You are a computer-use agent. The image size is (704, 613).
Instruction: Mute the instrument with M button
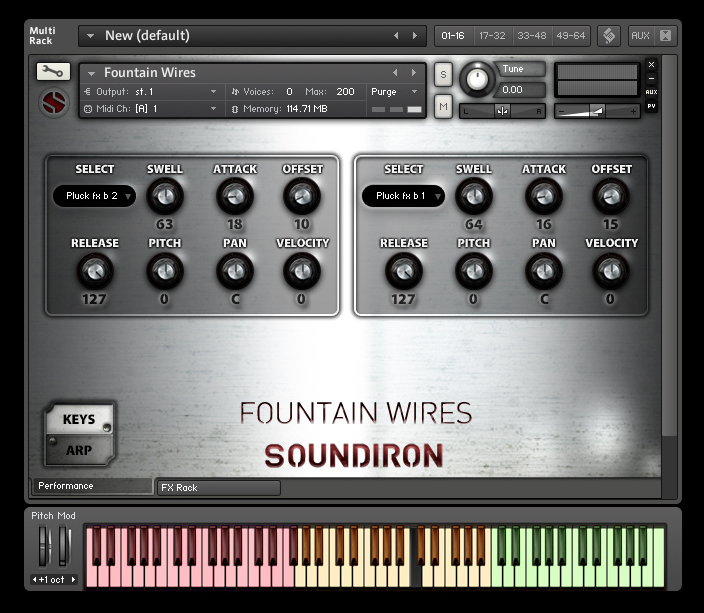[443, 106]
